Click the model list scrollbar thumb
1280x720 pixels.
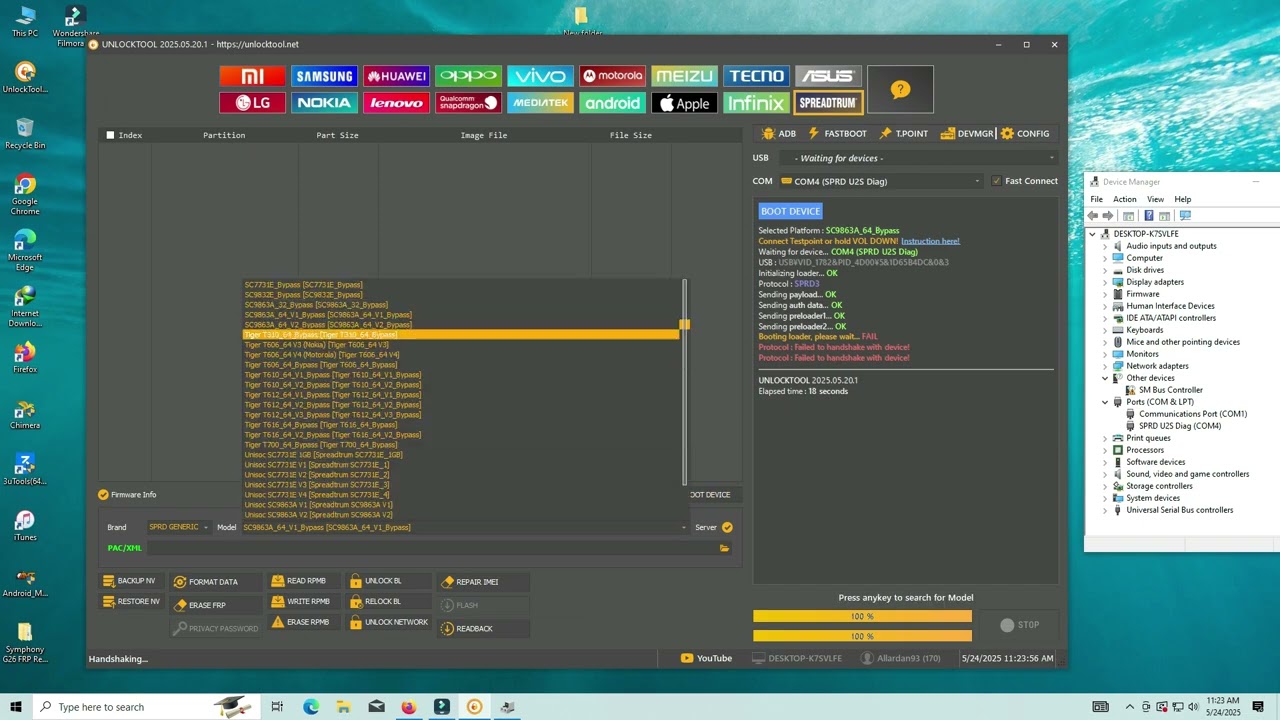pyautogui.click(x=684, y=324)
